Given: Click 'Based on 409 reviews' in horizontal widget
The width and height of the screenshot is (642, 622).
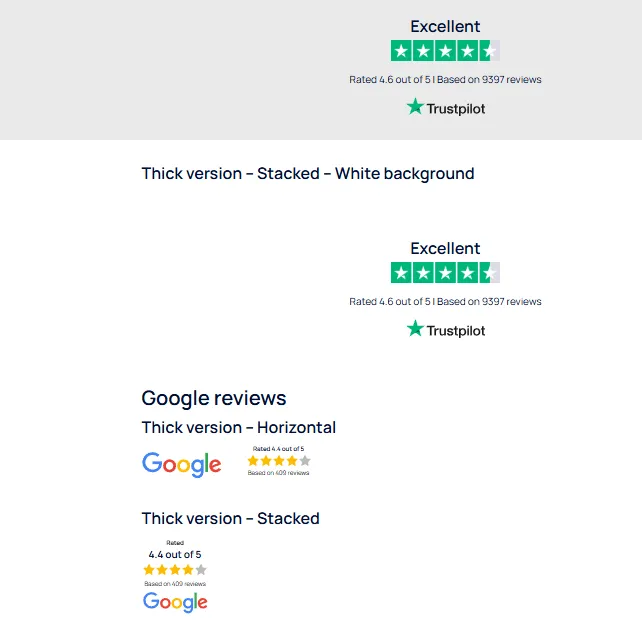Looking at the screenshot, I should [x=278, y=473].
